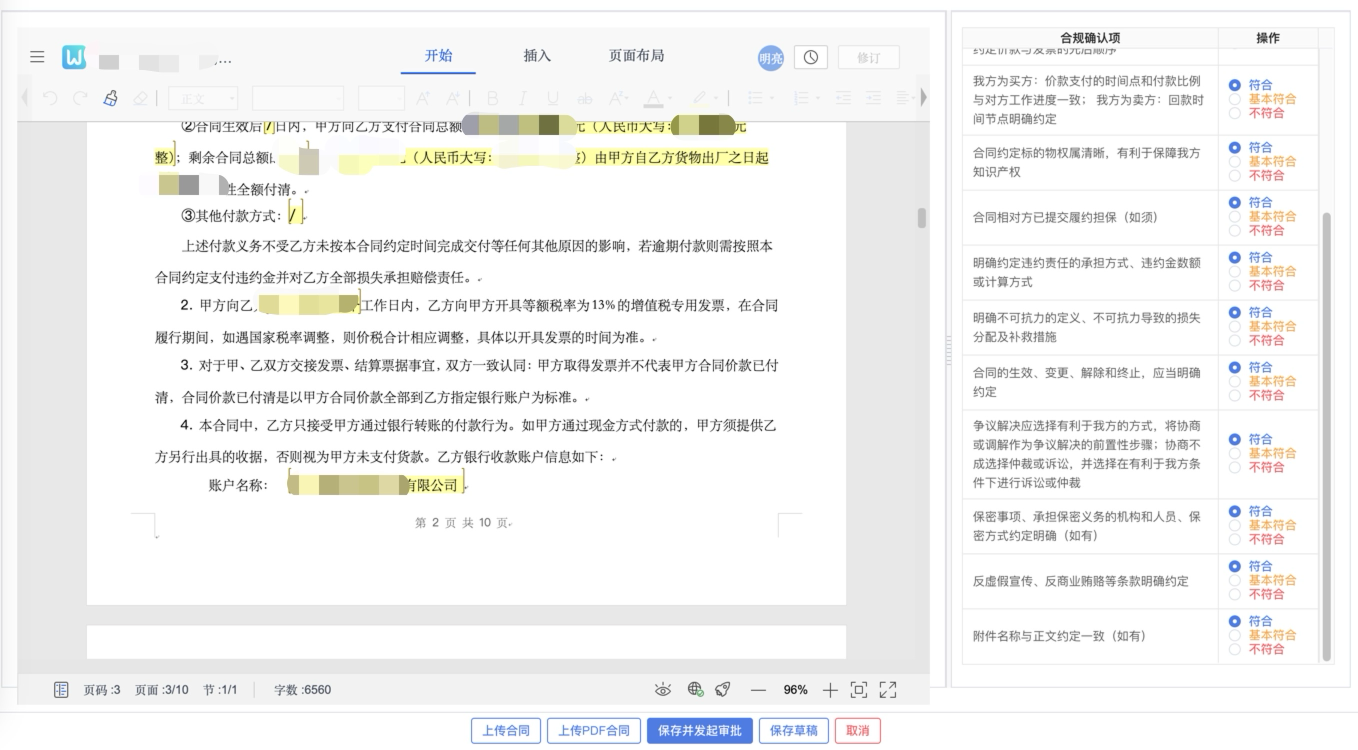Zoom in with the plus icon

(x=830, y=689)
